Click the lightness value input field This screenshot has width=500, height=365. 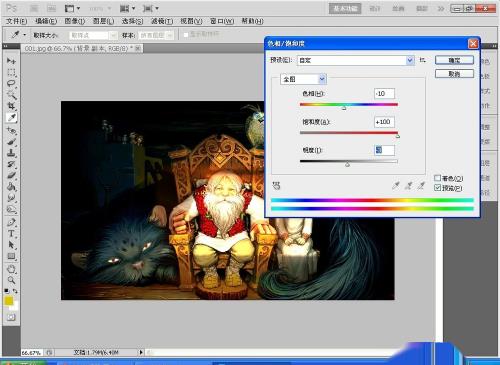384,150
